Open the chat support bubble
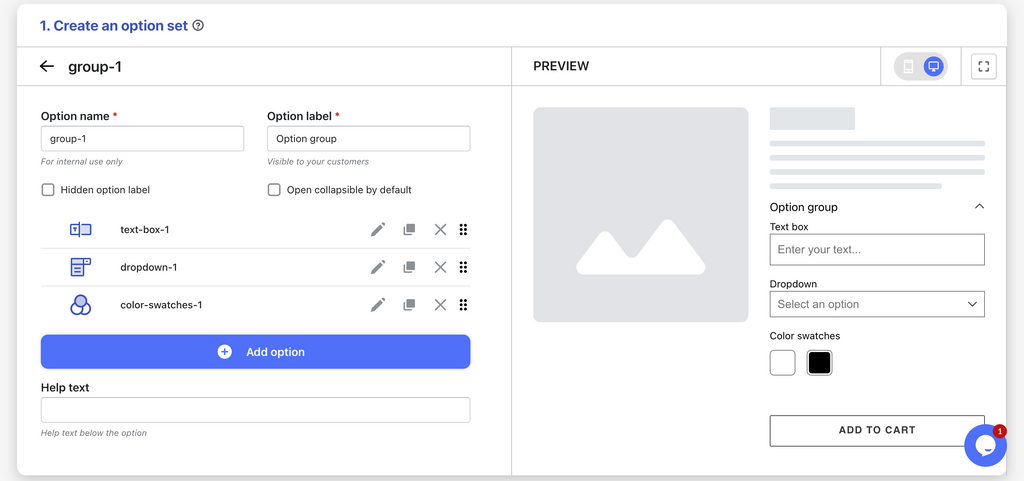 pyautogui.click(x=985, y=445)
